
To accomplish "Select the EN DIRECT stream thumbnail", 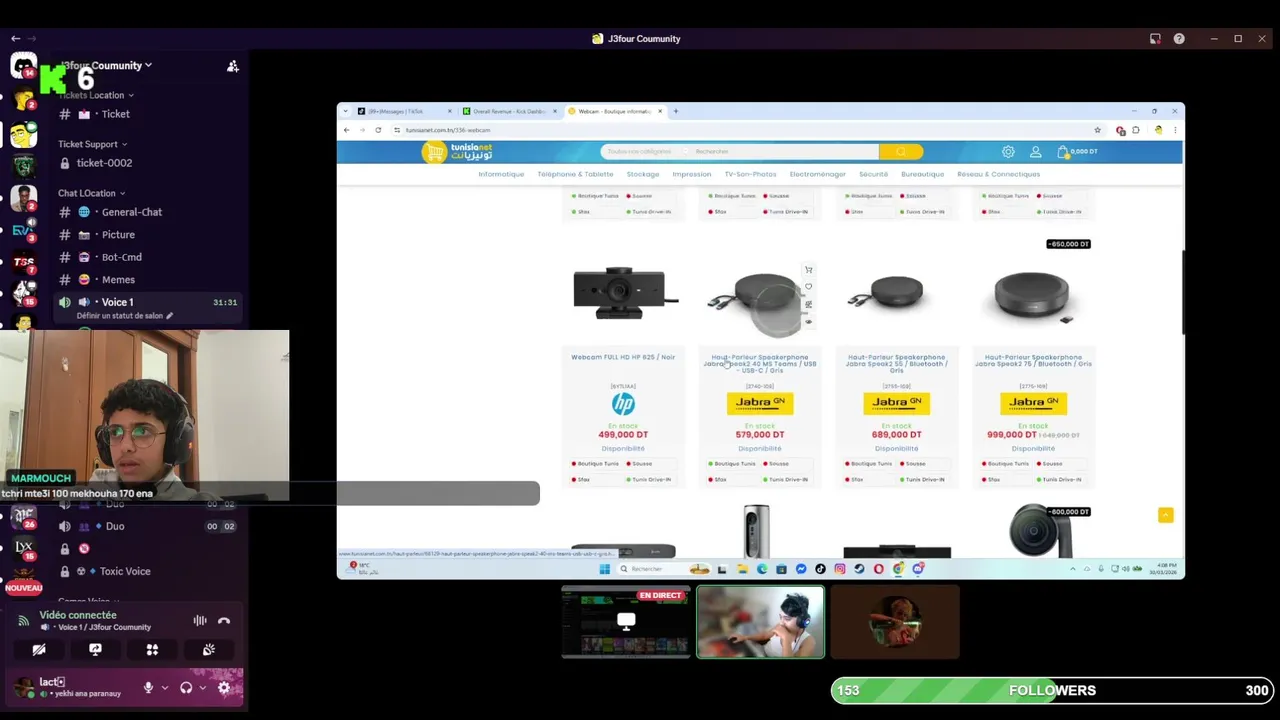I will (x=626, y=622).
